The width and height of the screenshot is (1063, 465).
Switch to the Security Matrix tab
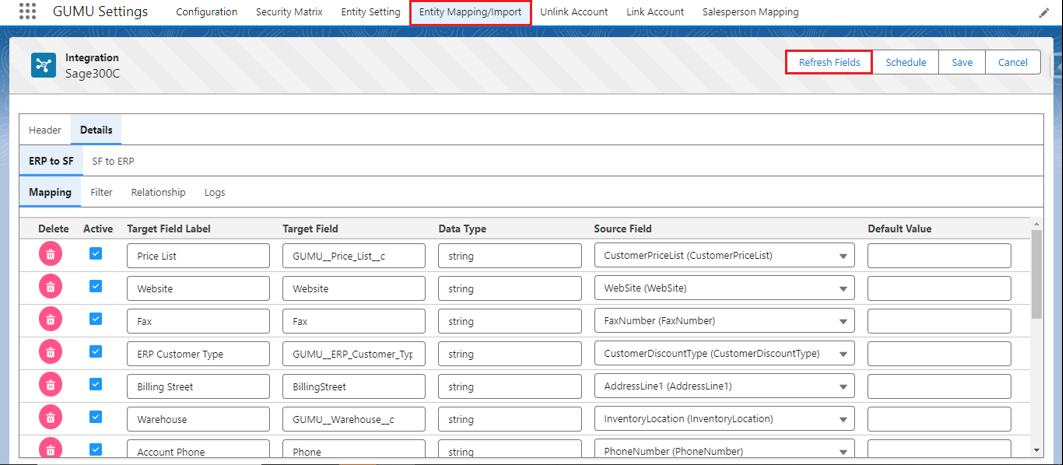(291, 12)
